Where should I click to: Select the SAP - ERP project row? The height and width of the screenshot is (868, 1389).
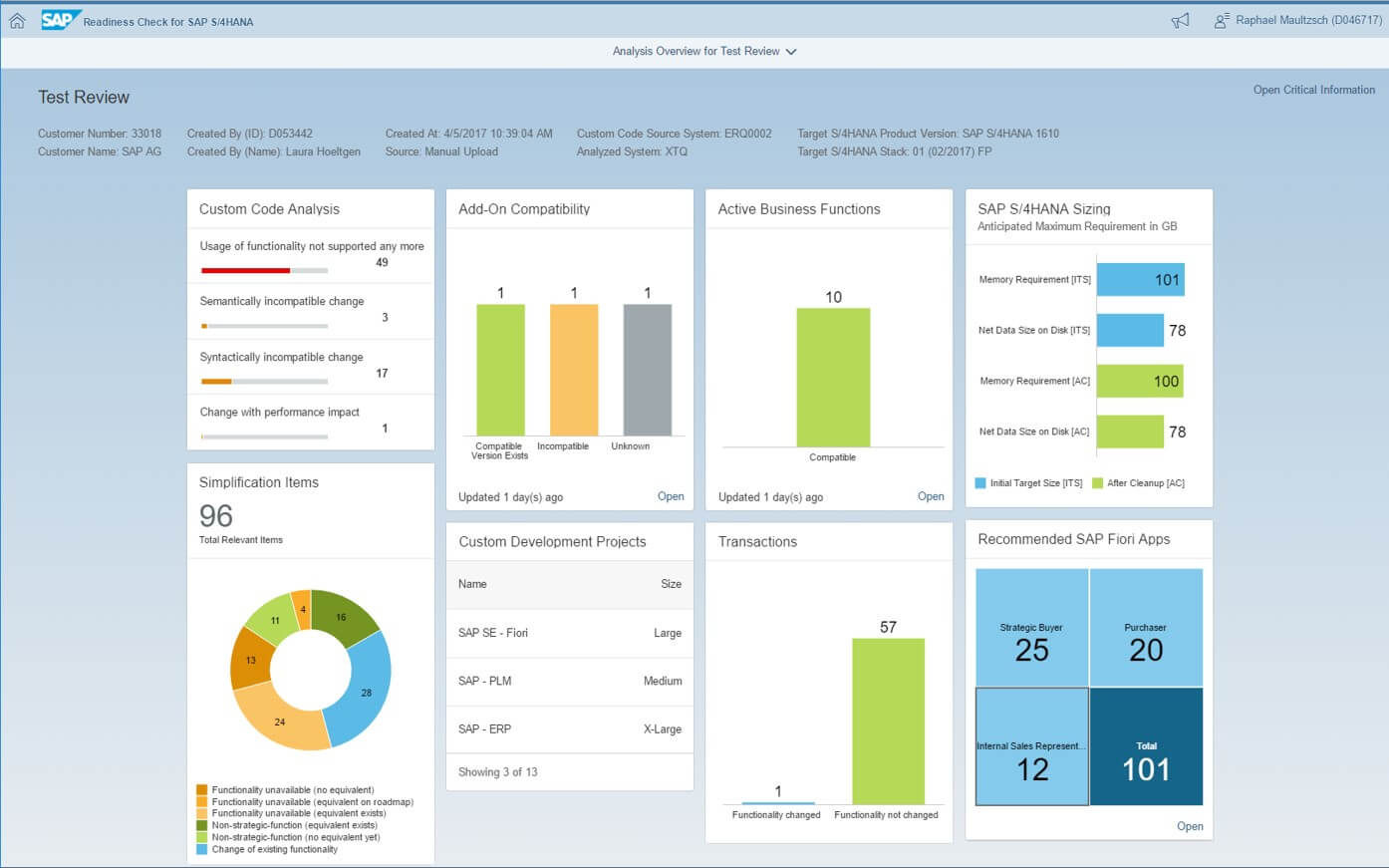(569, 729)
